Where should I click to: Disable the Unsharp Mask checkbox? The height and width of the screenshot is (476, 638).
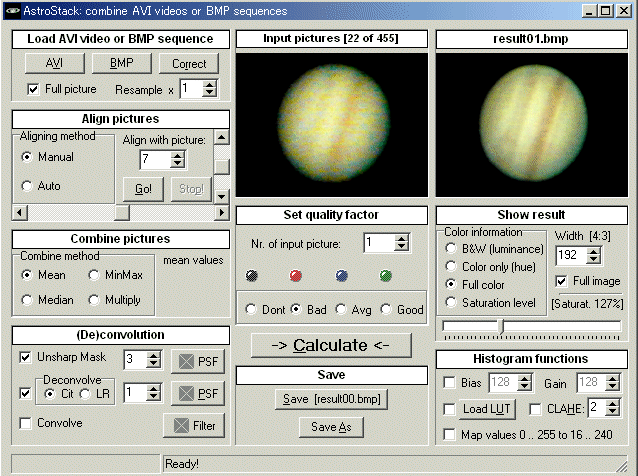(25, 358)
